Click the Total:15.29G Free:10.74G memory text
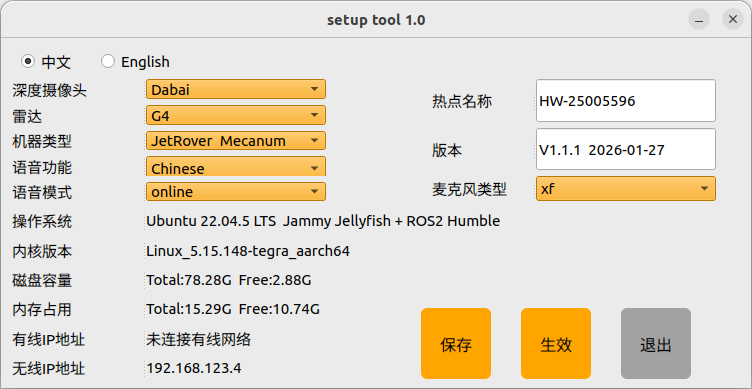 click(233, 309)
